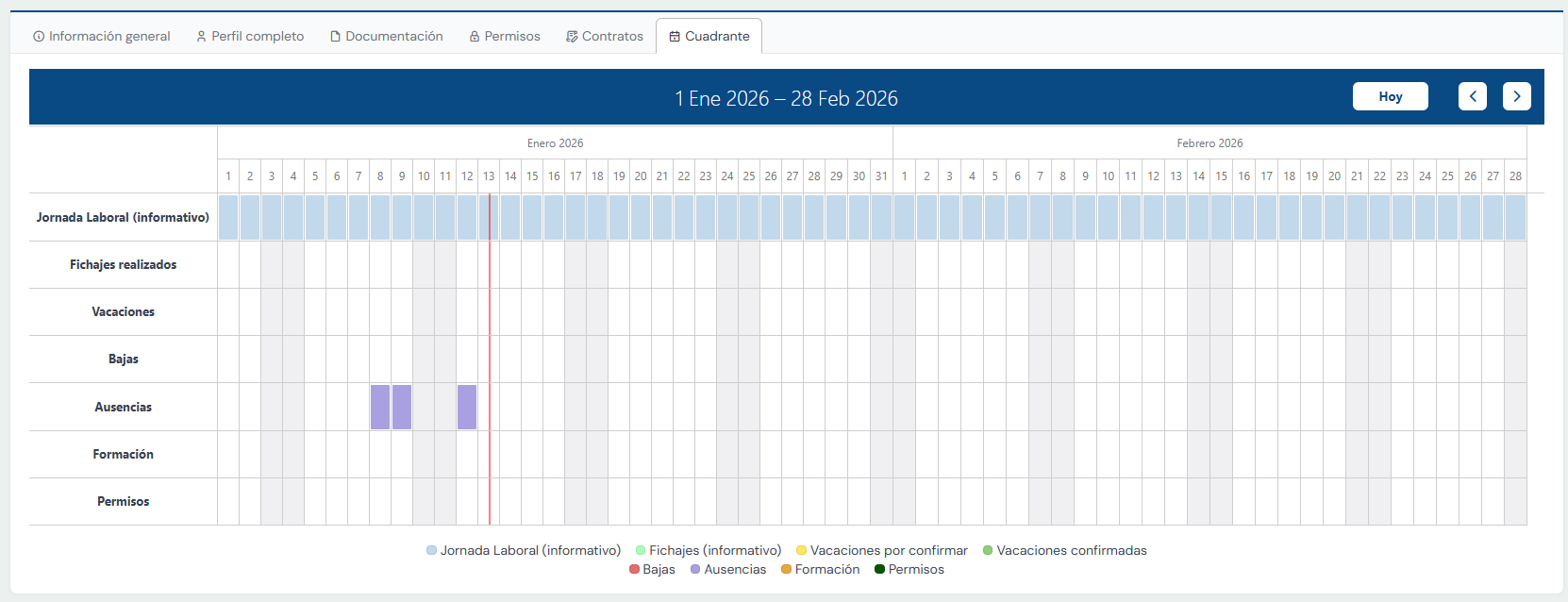Select the absence block on January 12

click(x=467, y=407)
